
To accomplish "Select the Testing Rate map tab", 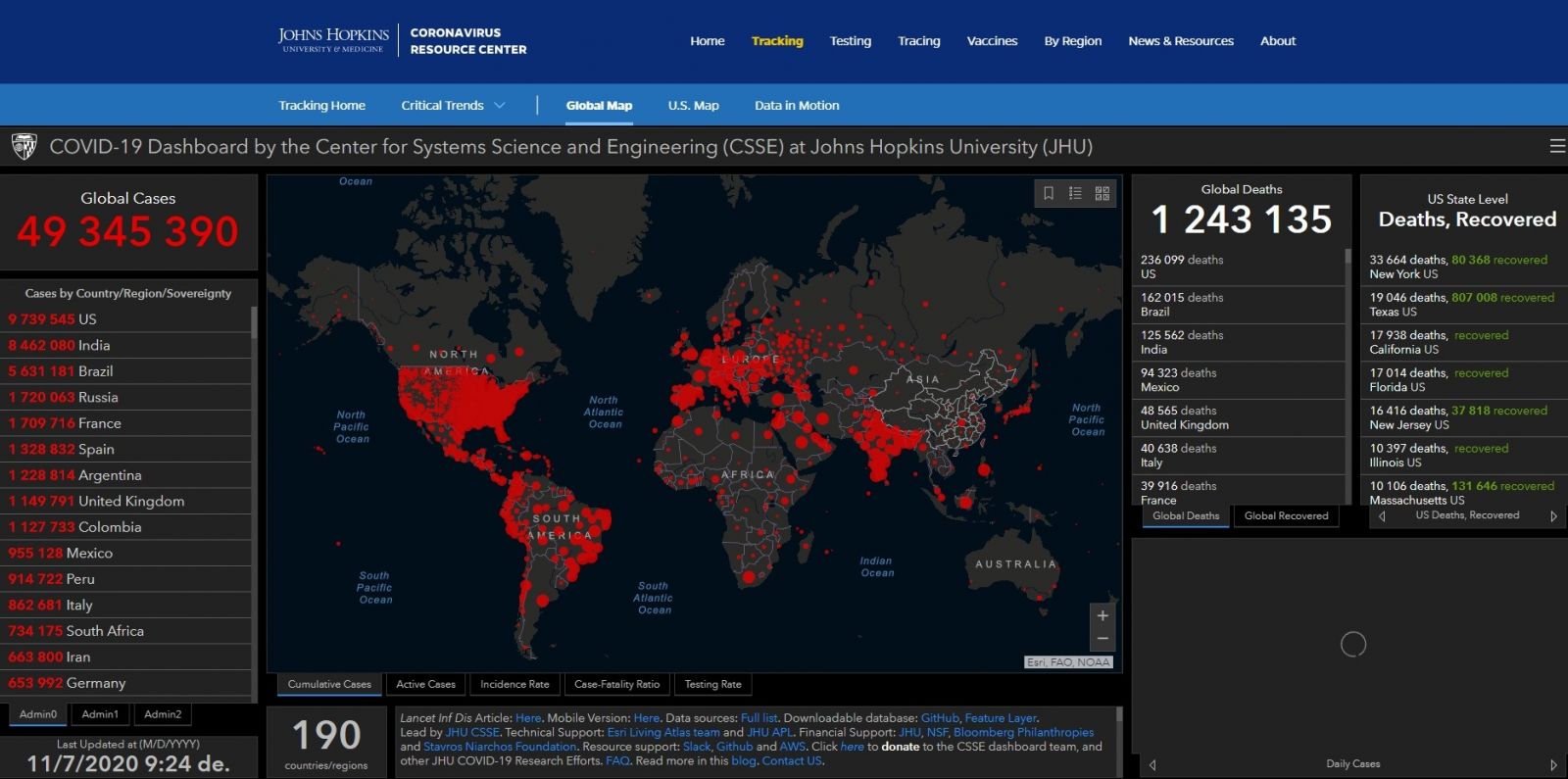I will (712, 684).
